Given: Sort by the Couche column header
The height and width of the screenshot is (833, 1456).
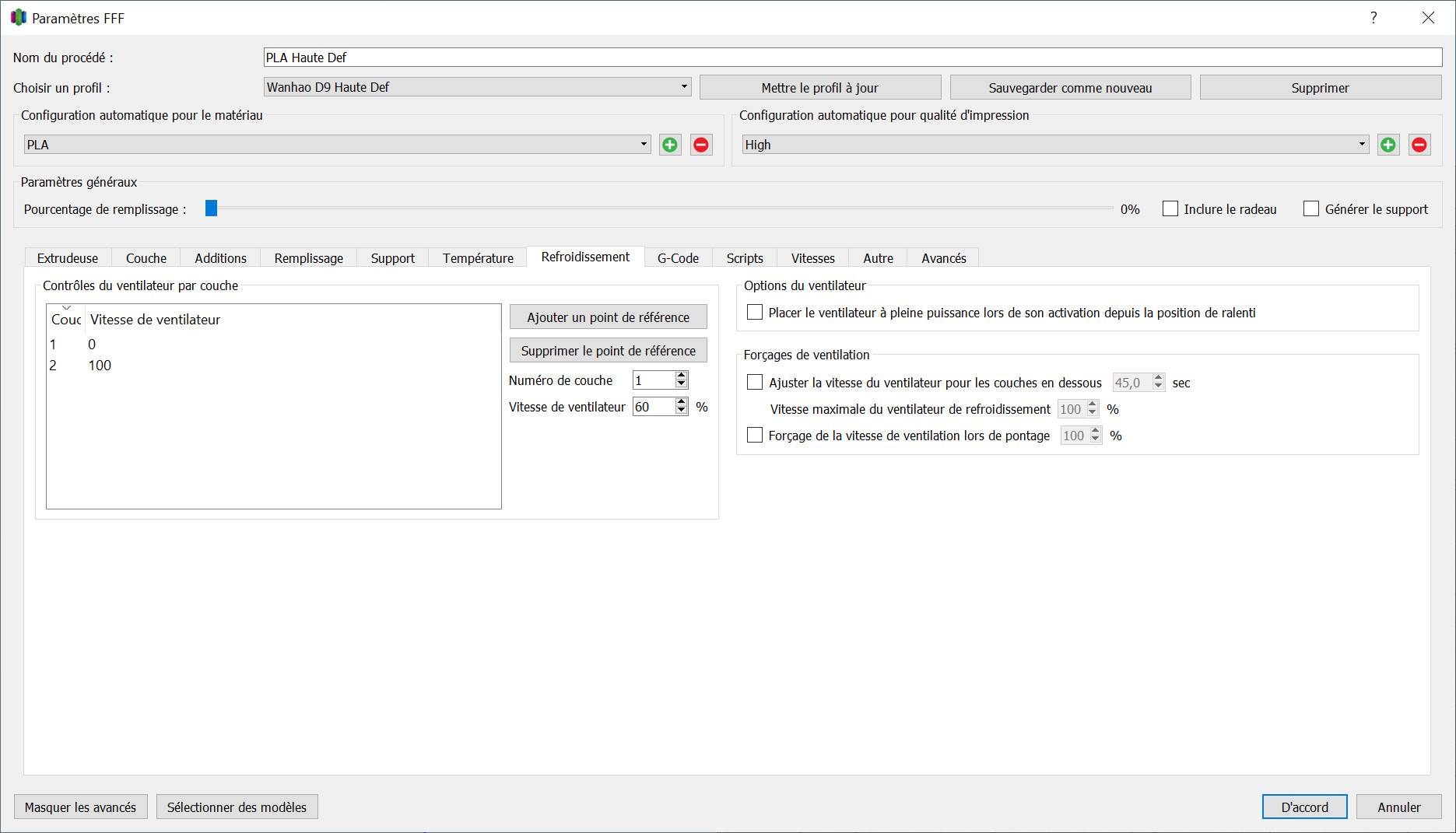Looking at the screenshot, I should (66, 319).
